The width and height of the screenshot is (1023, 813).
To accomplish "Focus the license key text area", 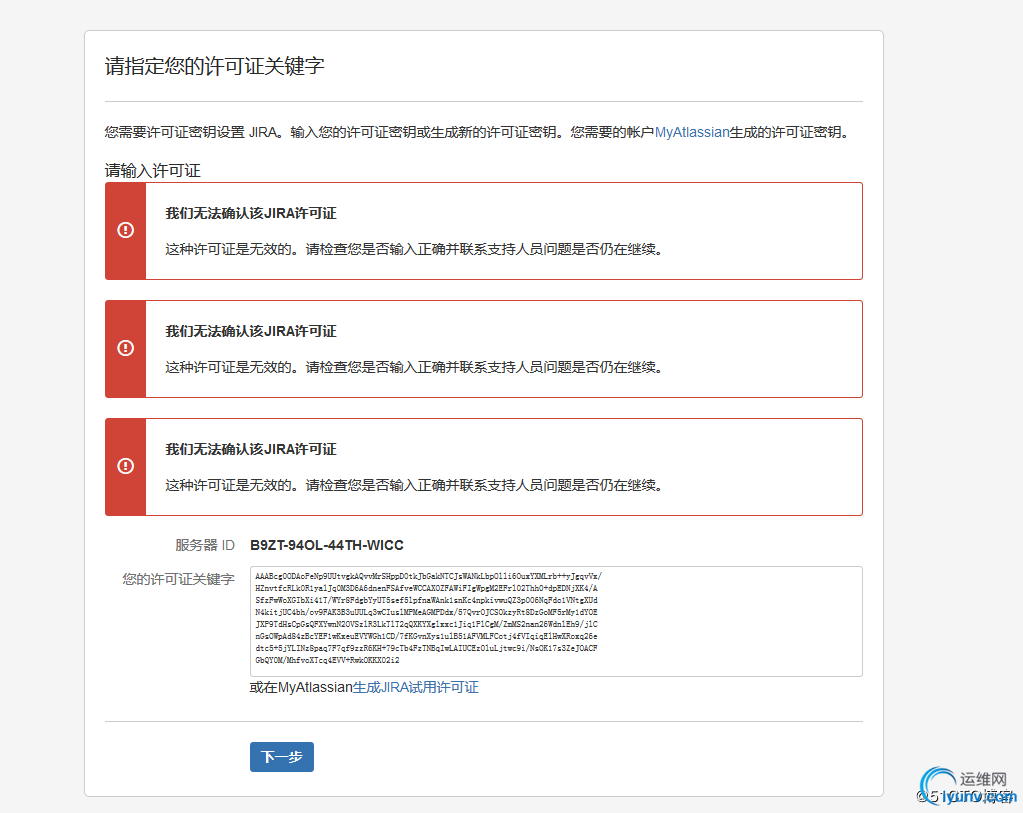I will tap(556, 621).
